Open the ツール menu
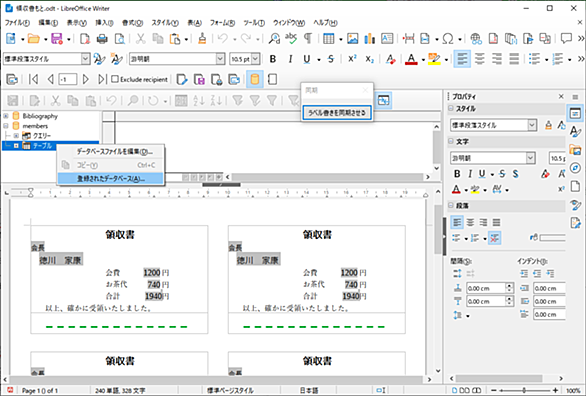The image size is (586, 396). [x=254, y=23]
